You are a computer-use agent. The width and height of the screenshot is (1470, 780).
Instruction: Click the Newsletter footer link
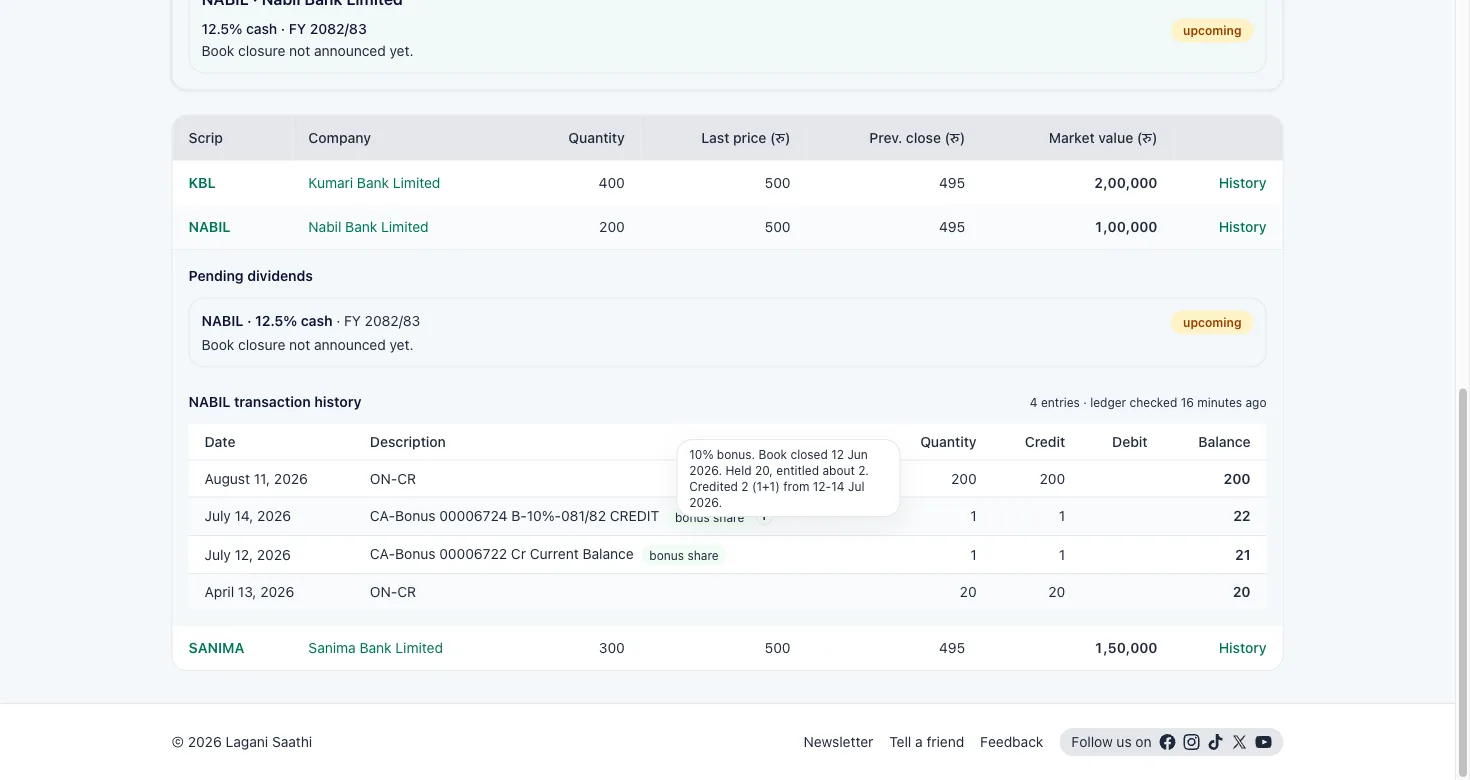coord(838,742)
